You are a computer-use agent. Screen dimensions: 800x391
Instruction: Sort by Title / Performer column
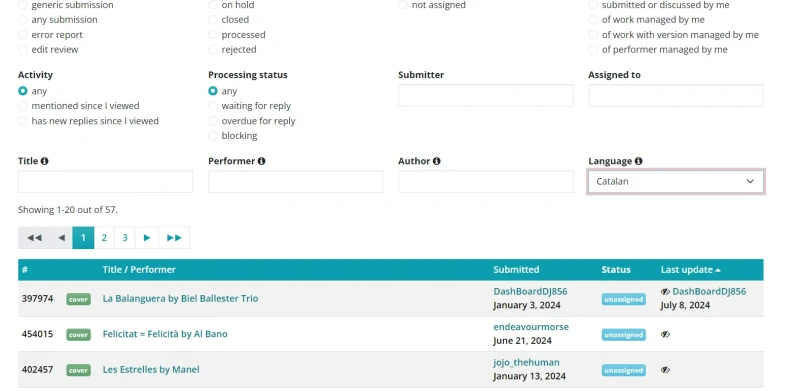coord(139,270)
